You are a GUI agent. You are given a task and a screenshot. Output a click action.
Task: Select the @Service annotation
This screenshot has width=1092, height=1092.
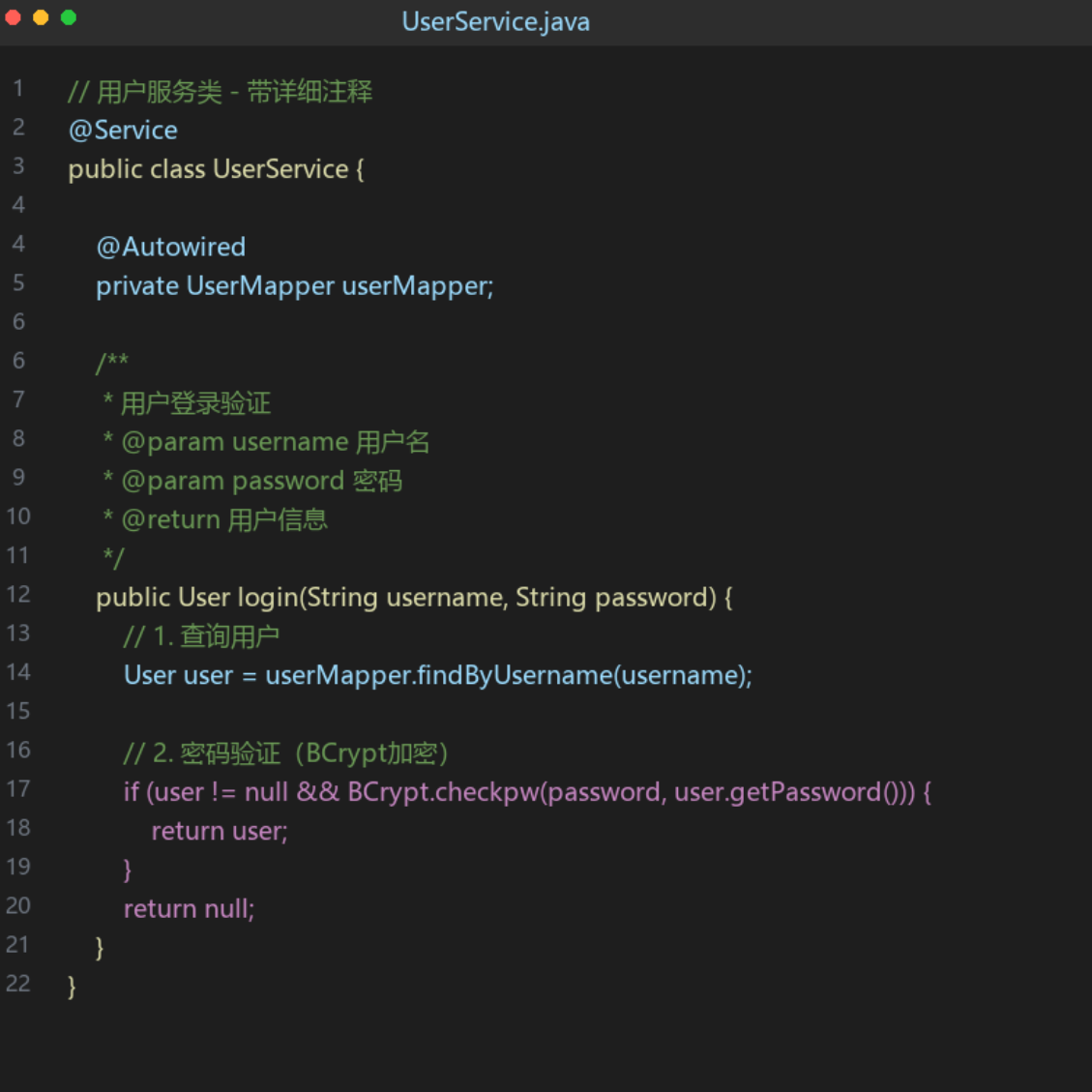(123, 131)
